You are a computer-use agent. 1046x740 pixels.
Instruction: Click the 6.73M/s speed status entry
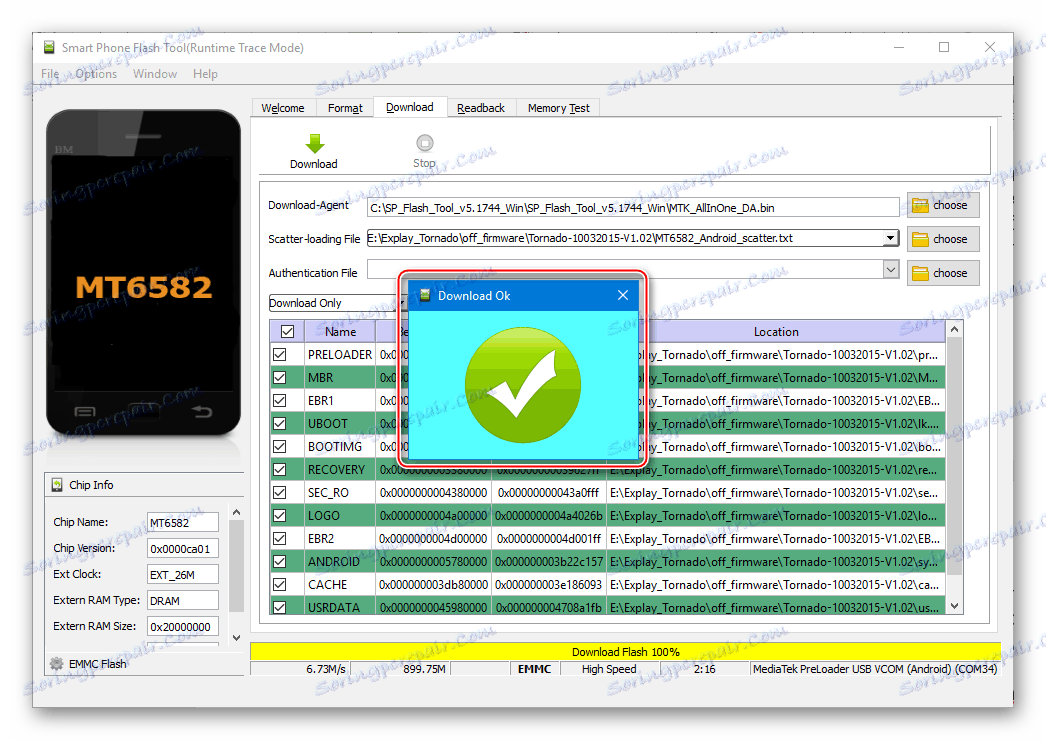tap(300, 669)
